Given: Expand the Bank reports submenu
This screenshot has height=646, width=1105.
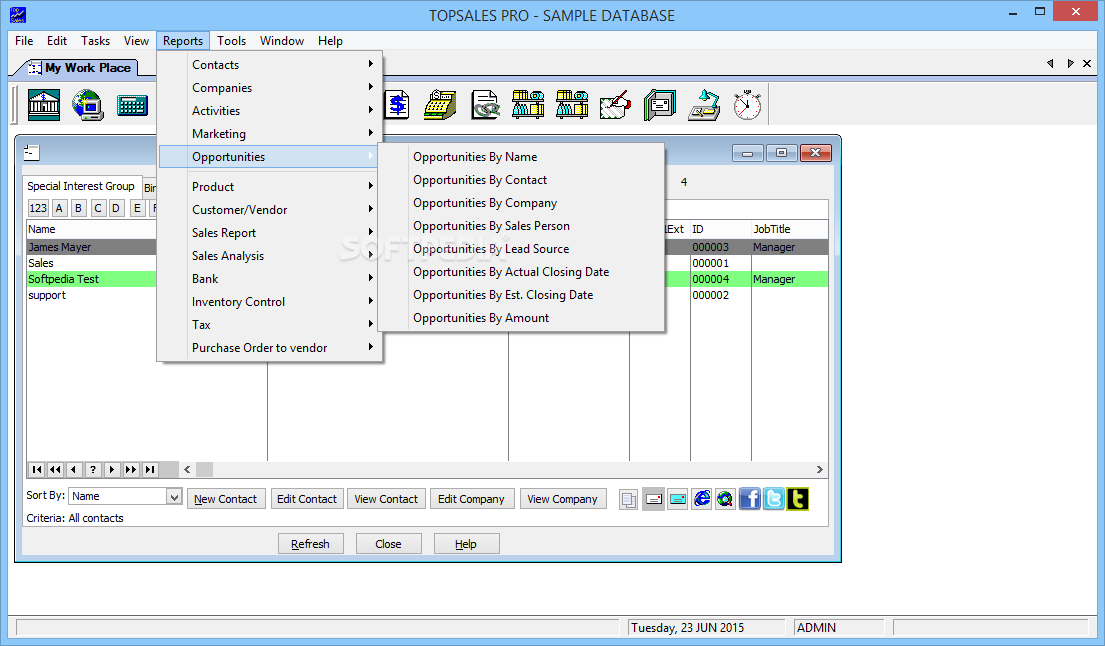Looking at the screenshot, I should [271, 279].
